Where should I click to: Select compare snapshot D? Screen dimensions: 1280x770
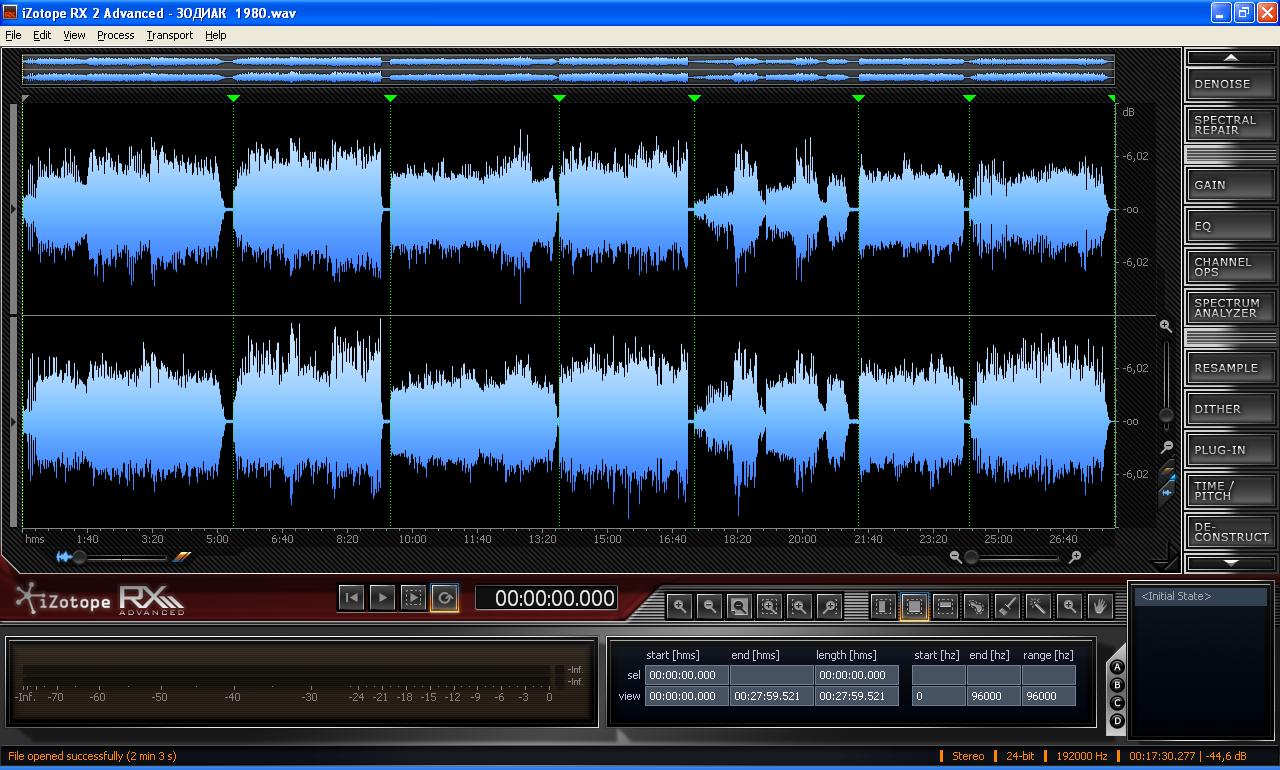[1117, 721]
